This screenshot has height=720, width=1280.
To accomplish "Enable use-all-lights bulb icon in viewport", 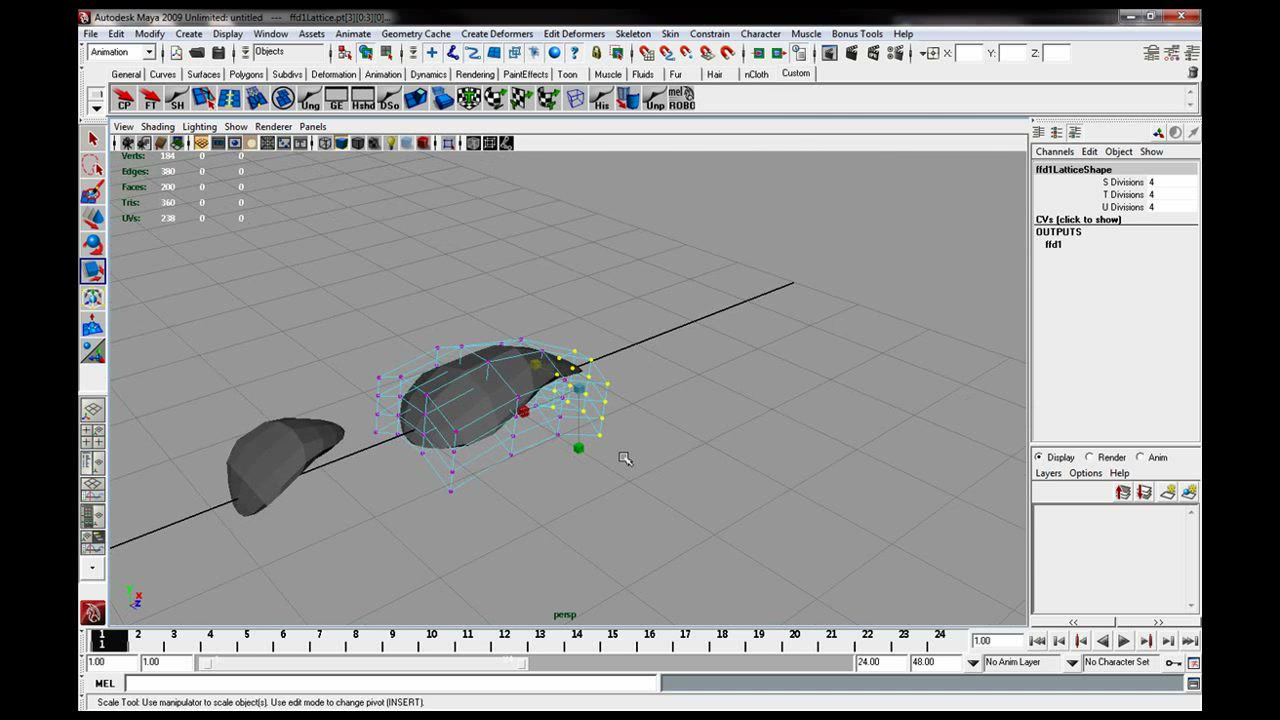I will point(391,143).
